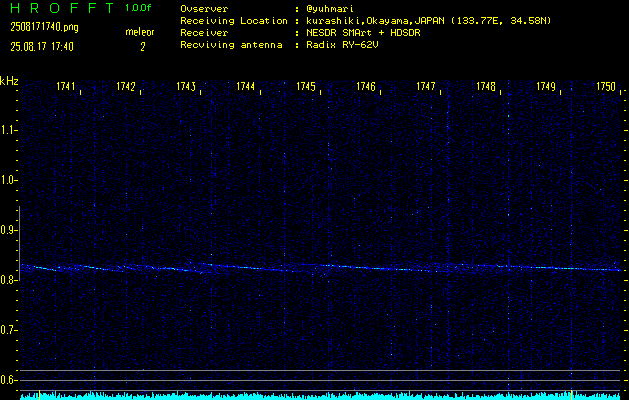This screenshot has width=629, height=400.
Task: Click the 1741 time marker
Action: coord(65,86)
